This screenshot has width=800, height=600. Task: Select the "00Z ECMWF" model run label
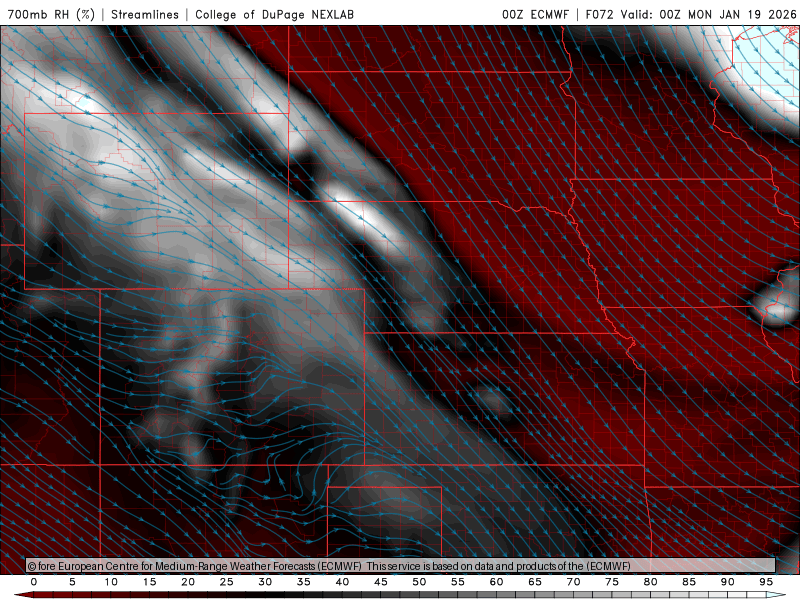coord(535,14)
